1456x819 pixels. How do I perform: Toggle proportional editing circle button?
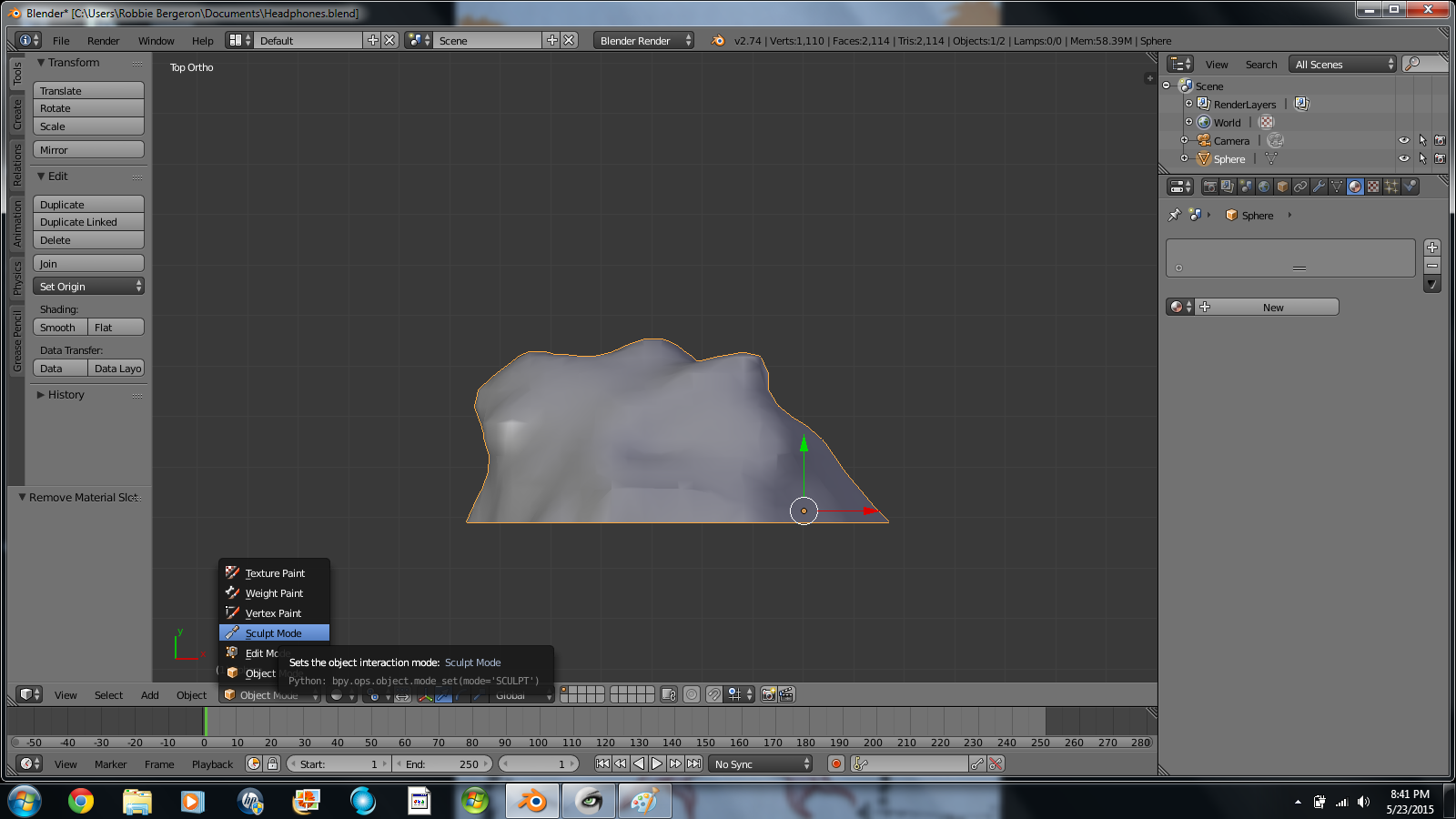click(692, 694)
